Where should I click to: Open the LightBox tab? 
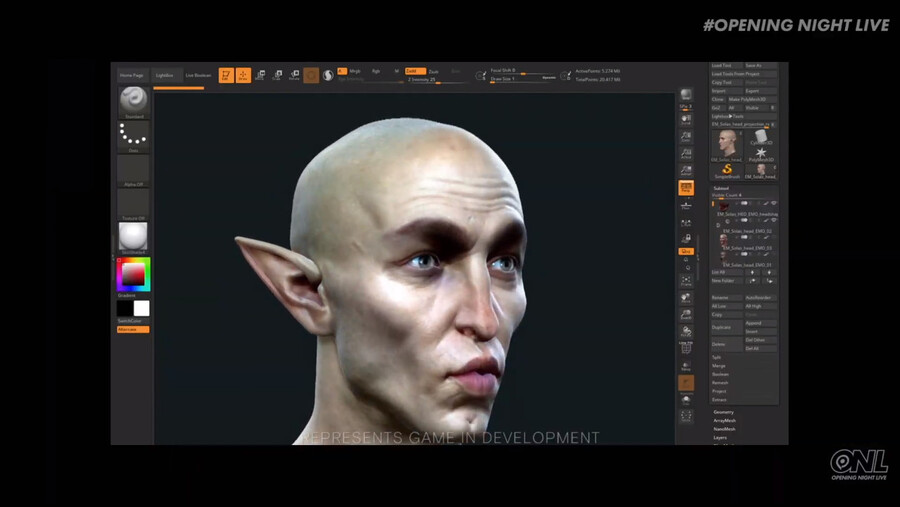[x=164, y=75]
